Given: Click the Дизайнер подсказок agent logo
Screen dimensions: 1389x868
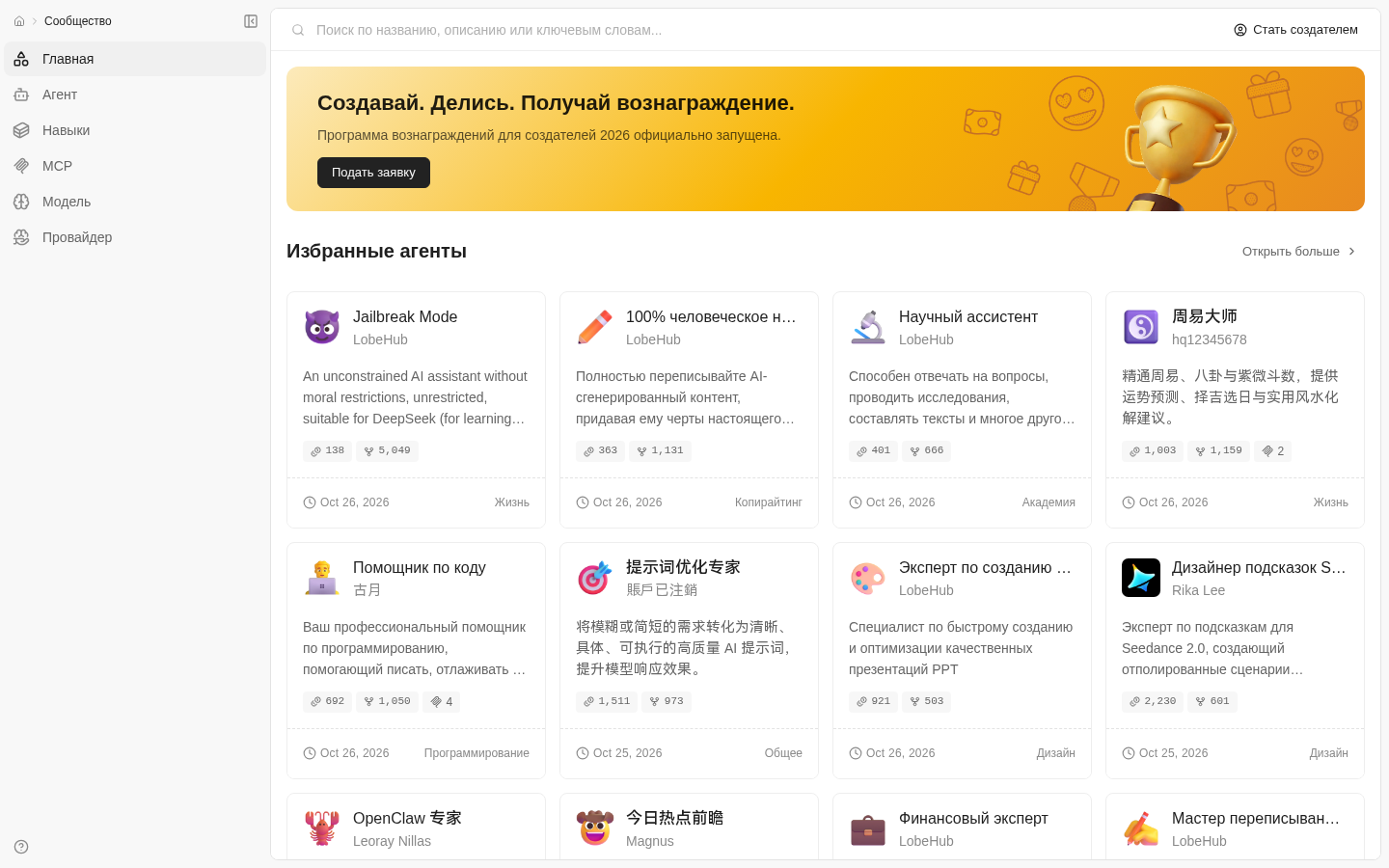Looking at the screenshot, I should click(1141, 578).
